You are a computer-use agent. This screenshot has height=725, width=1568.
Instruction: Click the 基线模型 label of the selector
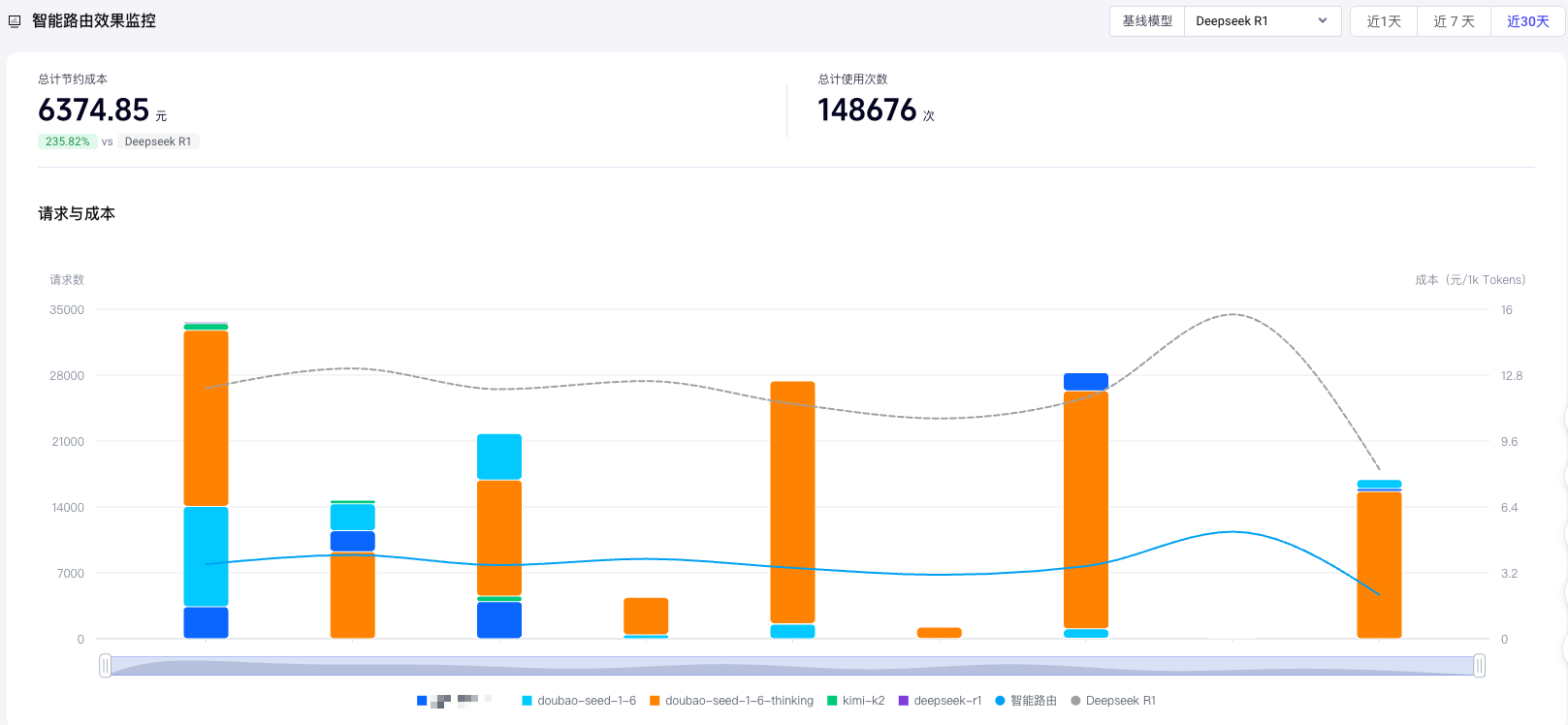1147,21
